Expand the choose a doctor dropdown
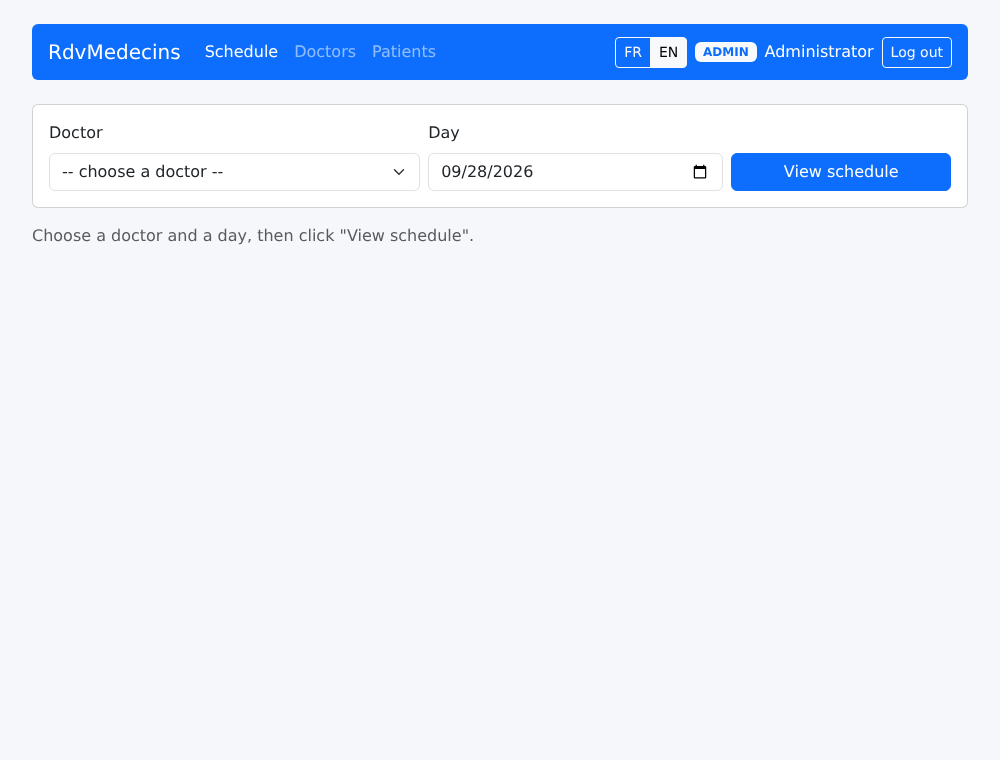1000x760 pixels. click(234, 172)
